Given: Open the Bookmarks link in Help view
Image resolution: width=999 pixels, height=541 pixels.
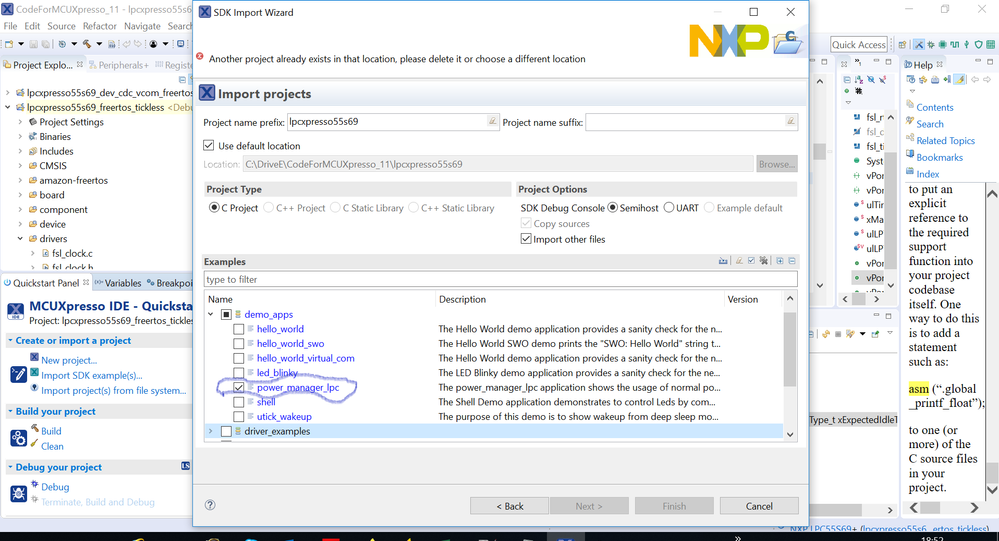Looking at the screenshot, I should pyautogui.click(x=940, y=157).
